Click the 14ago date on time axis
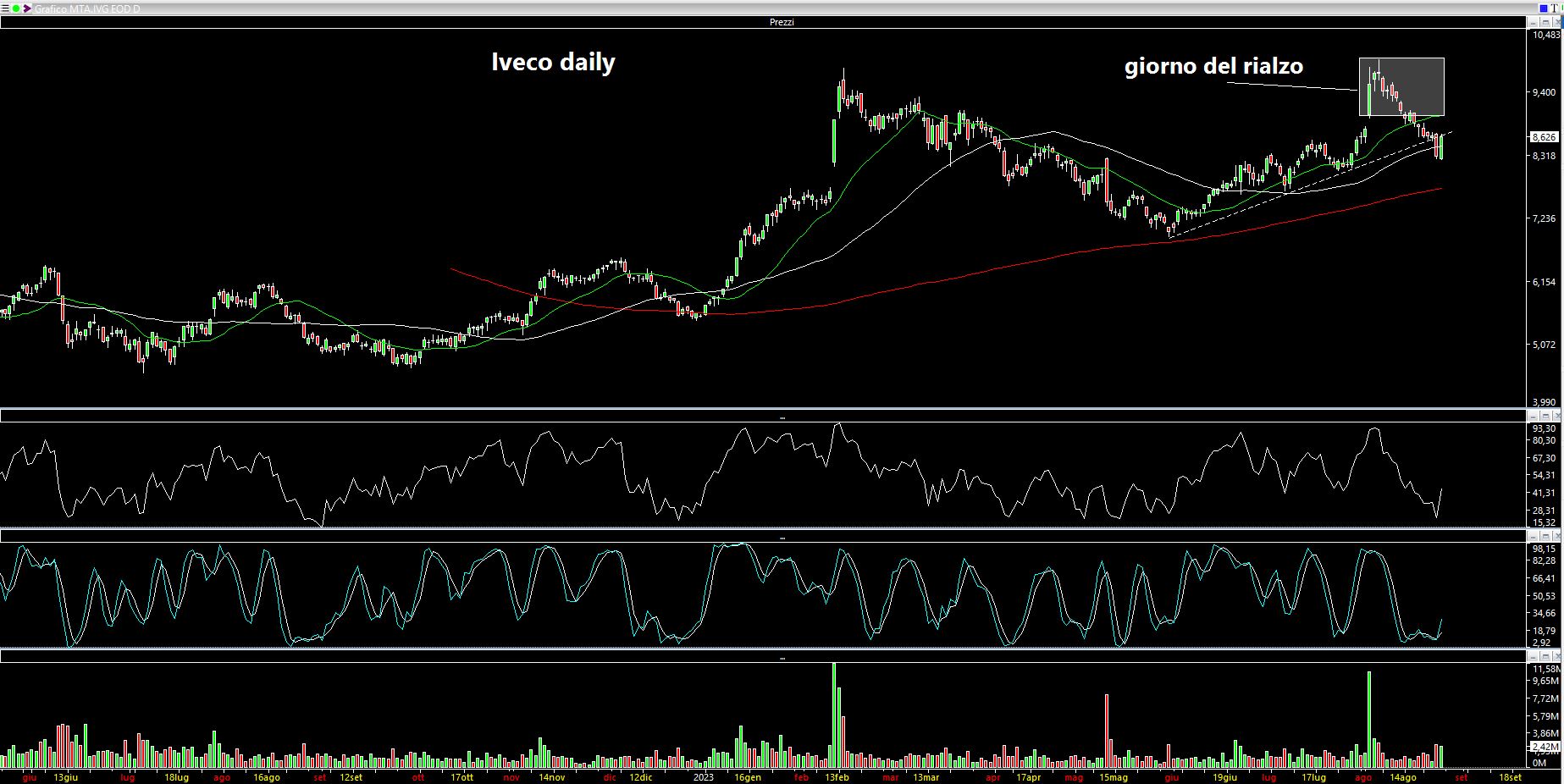The height and width of the screenshot is (784, 1564). point(1403,777)
